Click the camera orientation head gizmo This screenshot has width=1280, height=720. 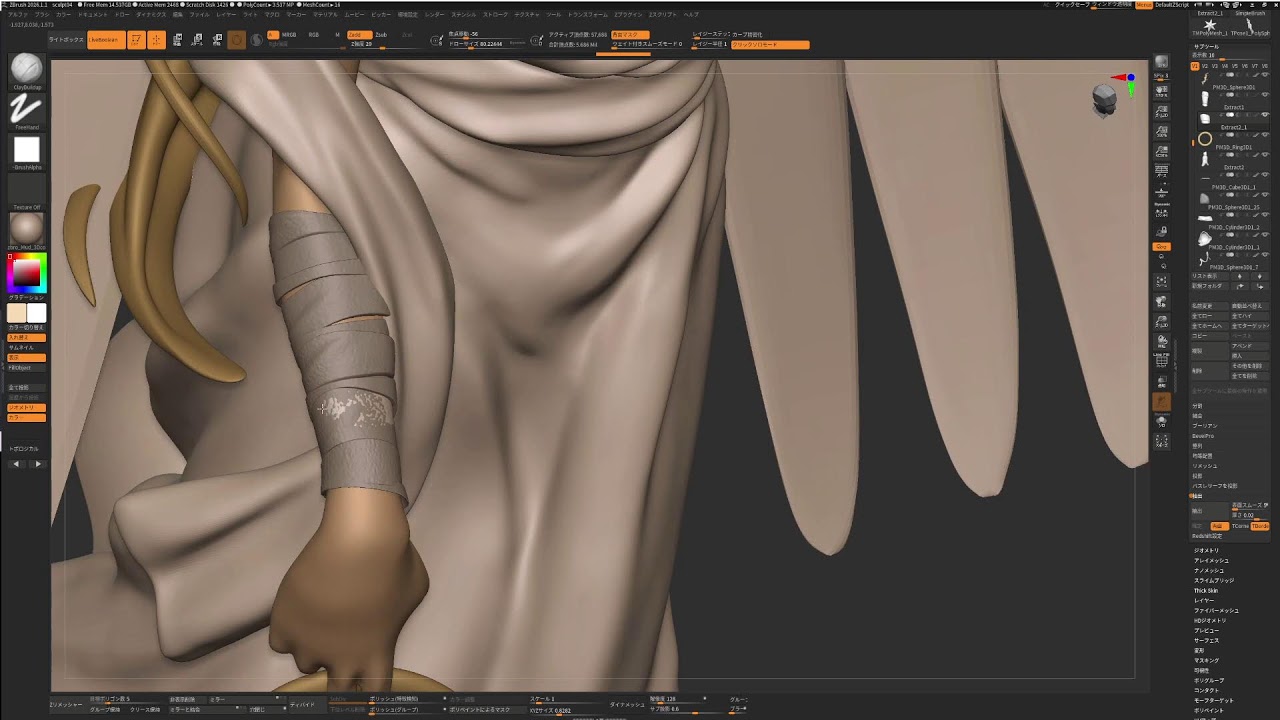(1104, 99)
